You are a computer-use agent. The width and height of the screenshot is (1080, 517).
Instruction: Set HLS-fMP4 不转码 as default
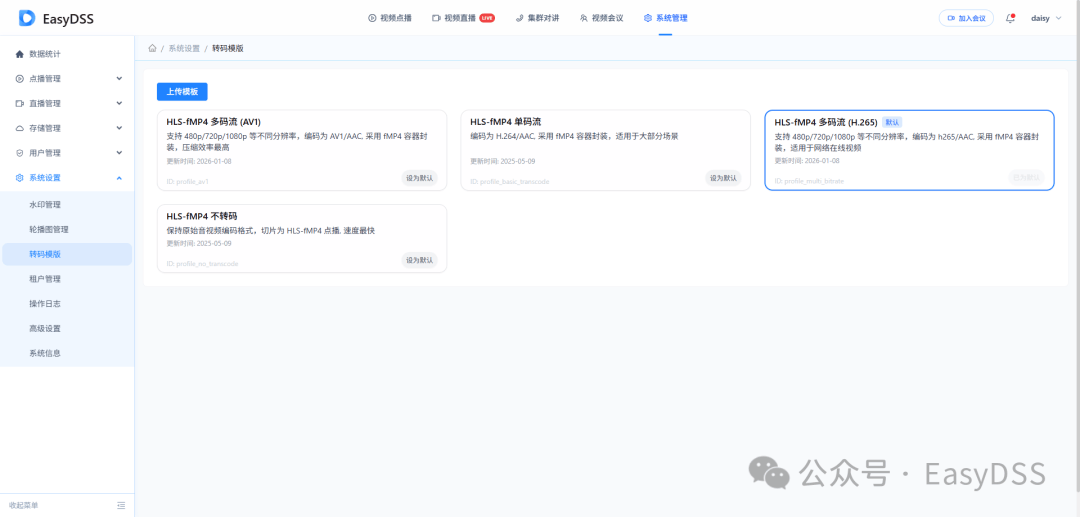tap(419, 260)
